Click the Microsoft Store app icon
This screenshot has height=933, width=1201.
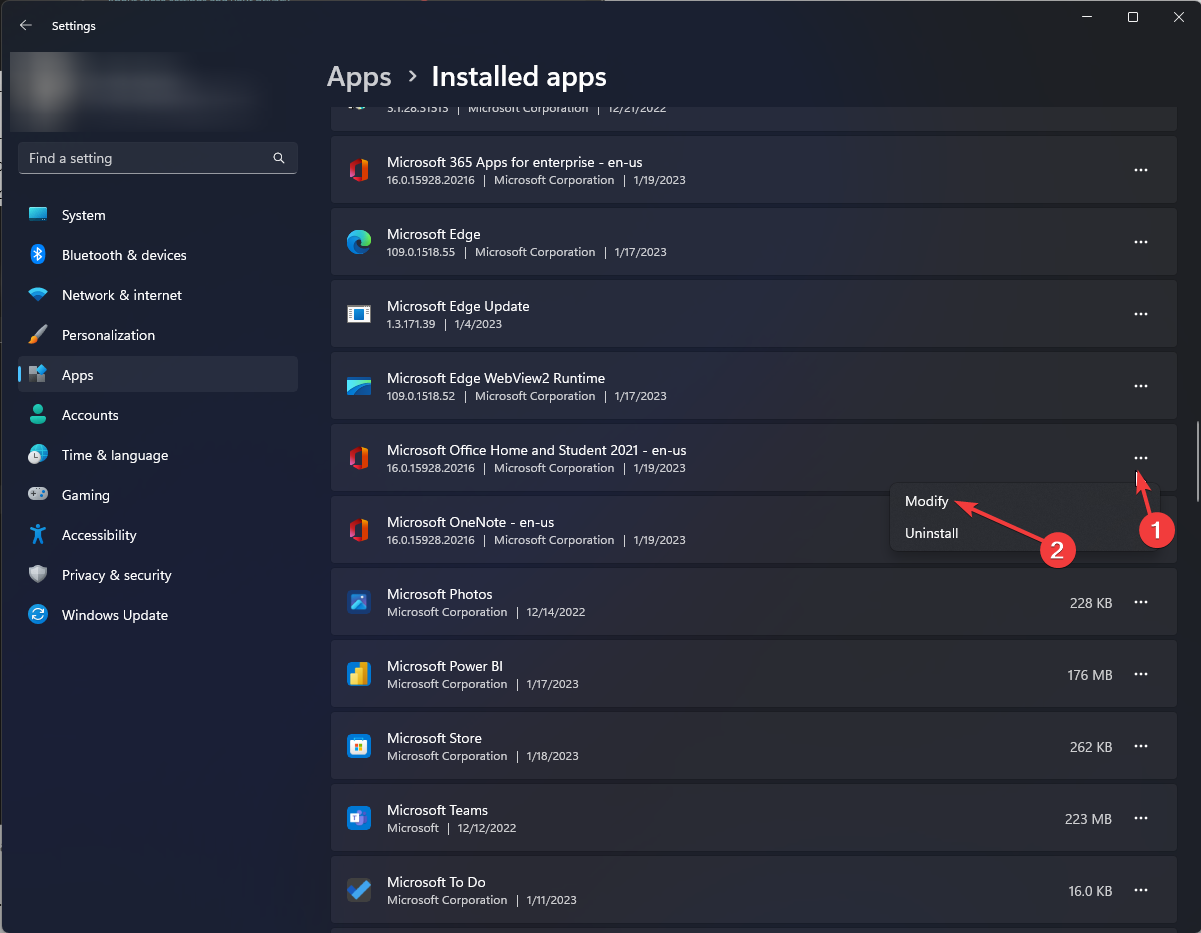pyautogui.click(x=358, y=747)
